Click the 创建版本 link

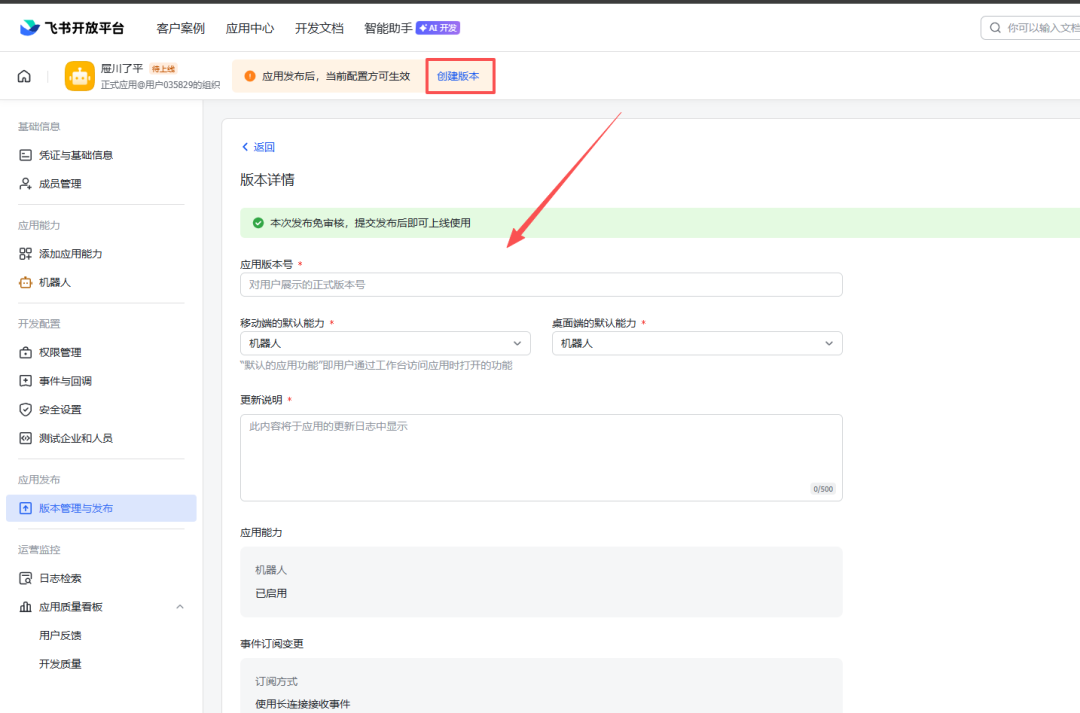click(458, 76)
